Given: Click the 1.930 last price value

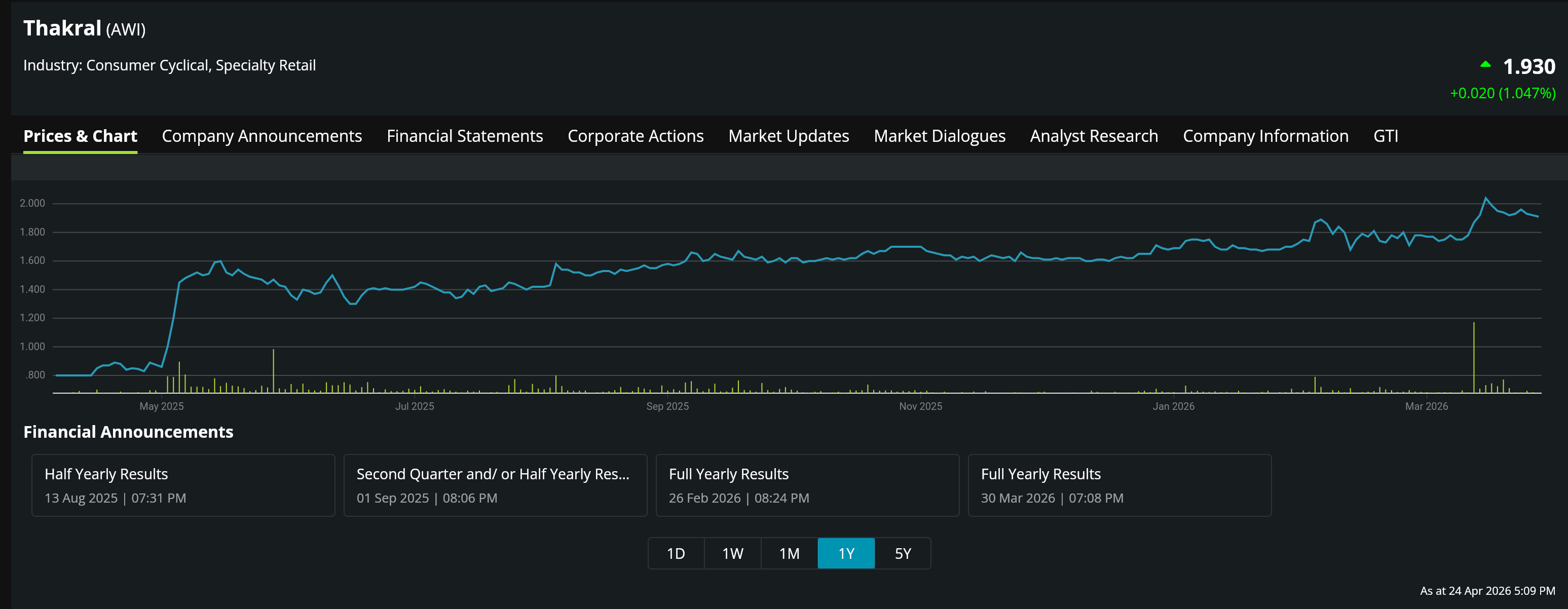Looking at the screenshot, I should 1529,66.
